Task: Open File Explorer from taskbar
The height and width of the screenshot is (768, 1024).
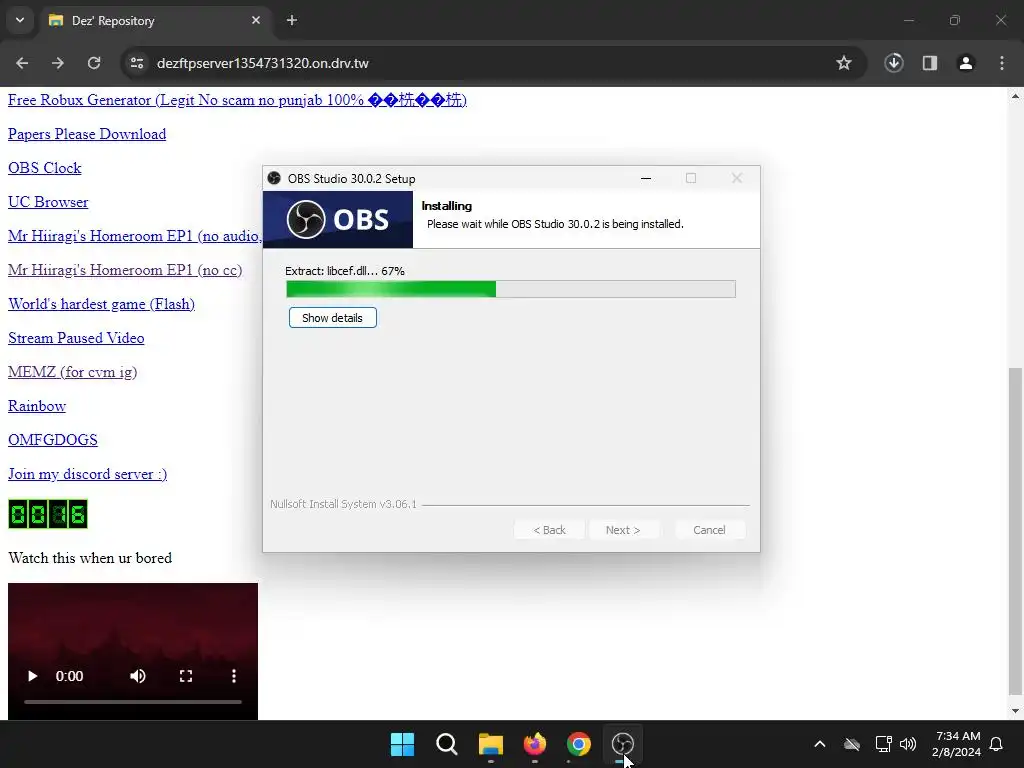Action: tap(490, 744)
